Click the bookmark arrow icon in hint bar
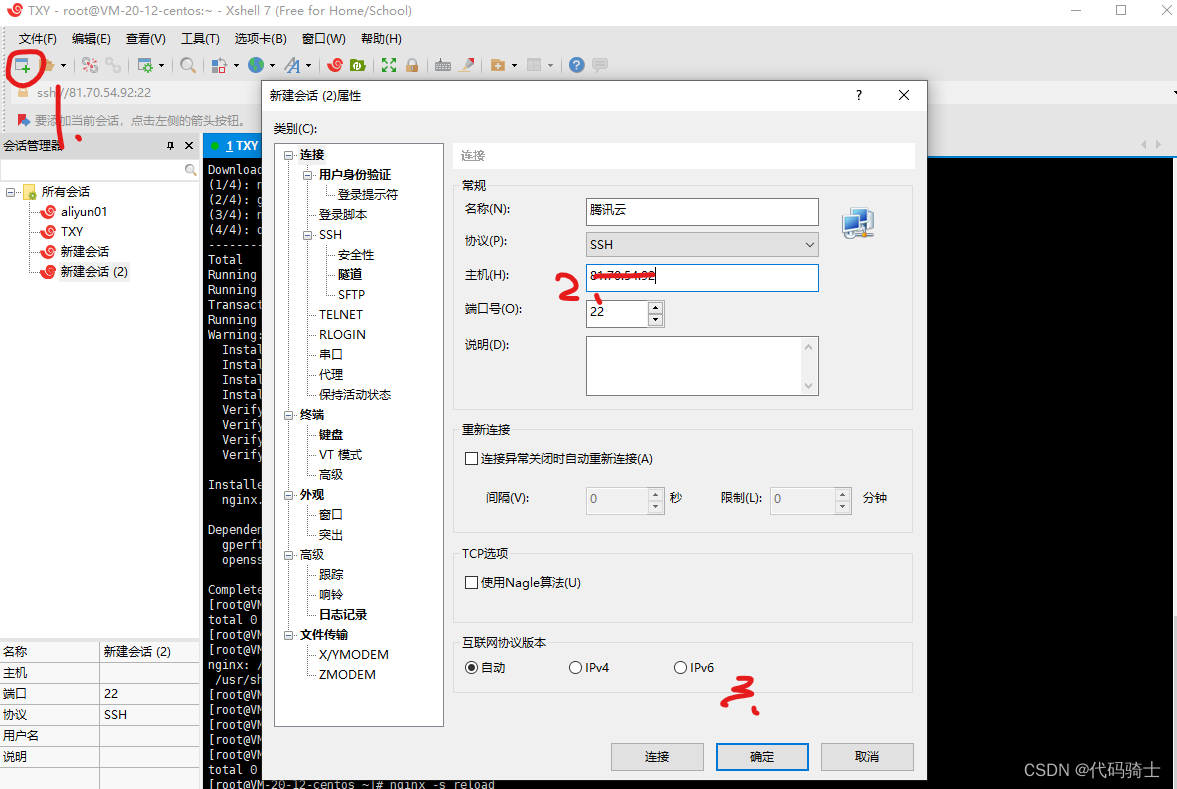This screenshot has width=1177, height=789. [23, 120]
